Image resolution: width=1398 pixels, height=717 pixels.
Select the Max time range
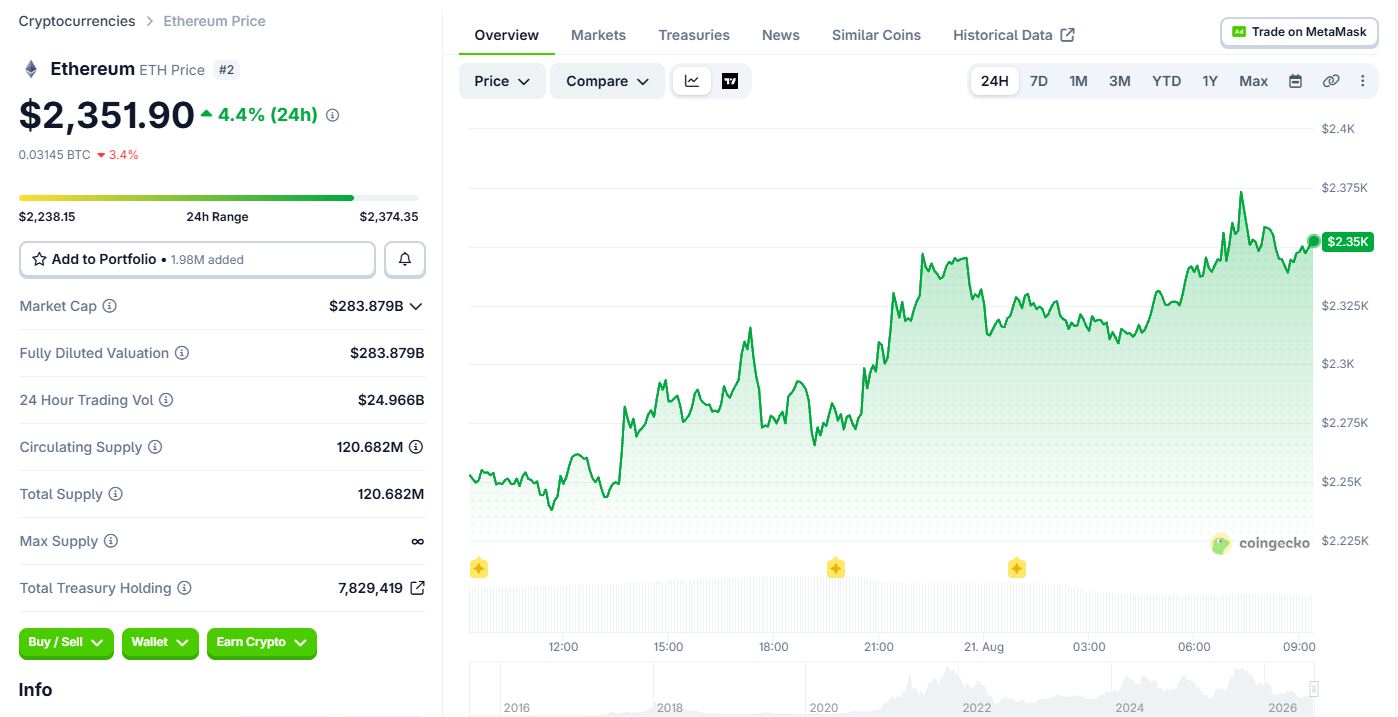[x=1253, y=81]
